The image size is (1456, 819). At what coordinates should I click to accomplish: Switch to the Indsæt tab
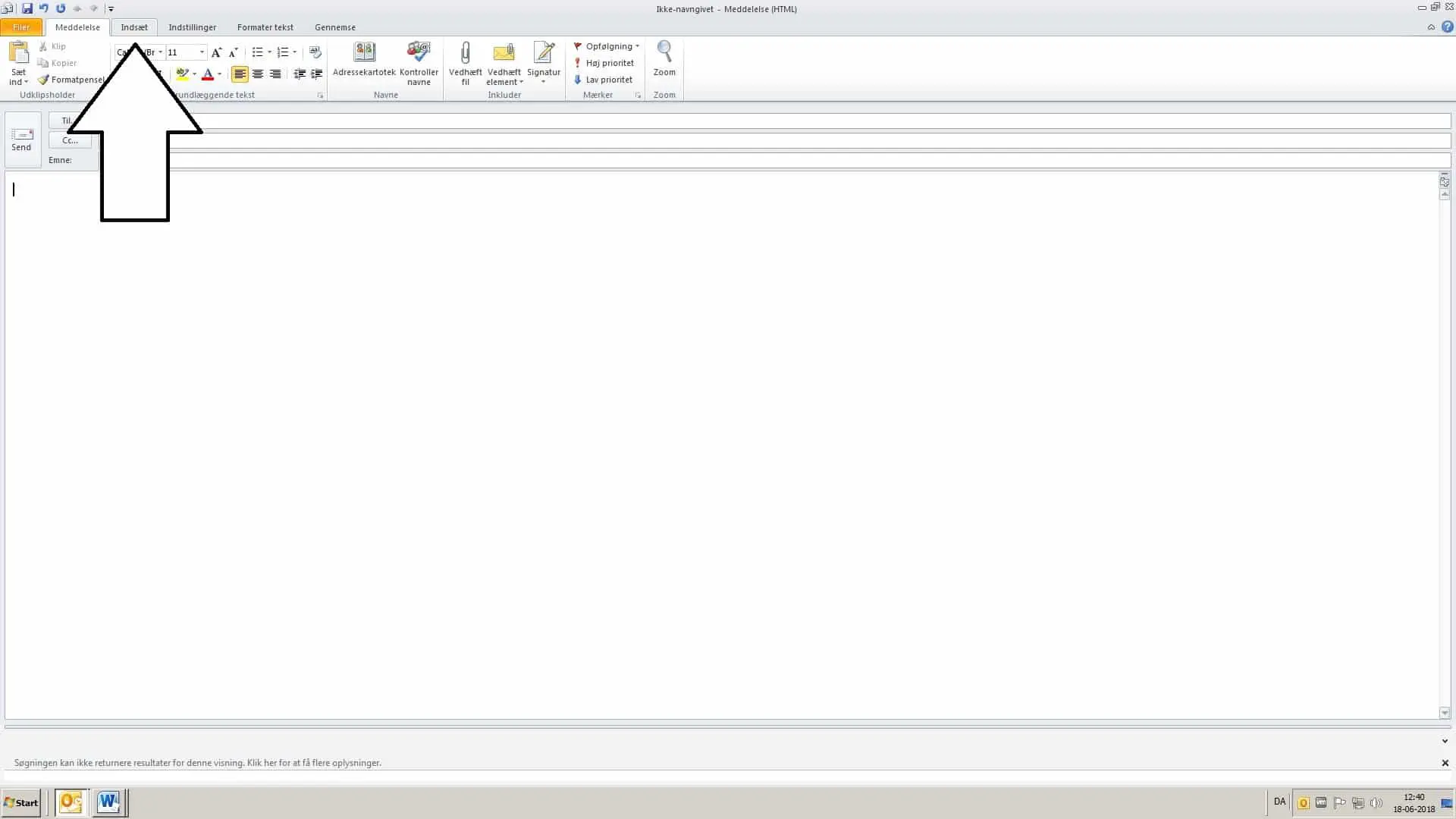click(134, 27)
